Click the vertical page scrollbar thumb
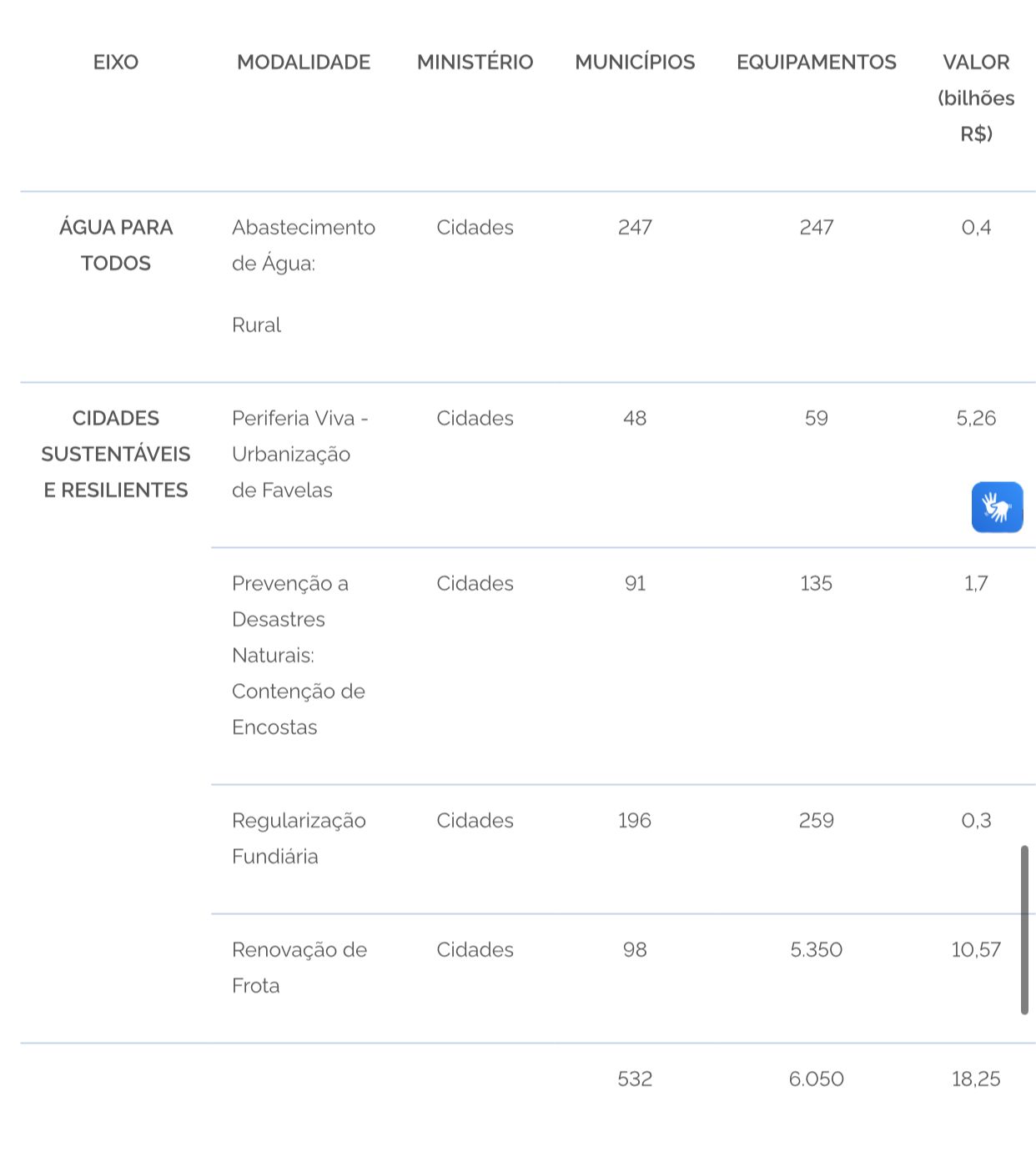The image size is (1036, 1157). pyautogui.click(x=1024, y=930)
